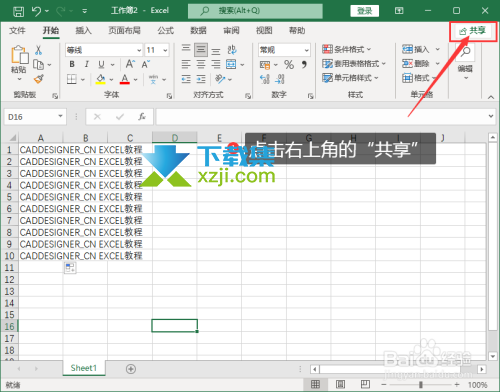Toggle underline formatting
The height and width of the screenshot is (392, 500).
[101, 64]
